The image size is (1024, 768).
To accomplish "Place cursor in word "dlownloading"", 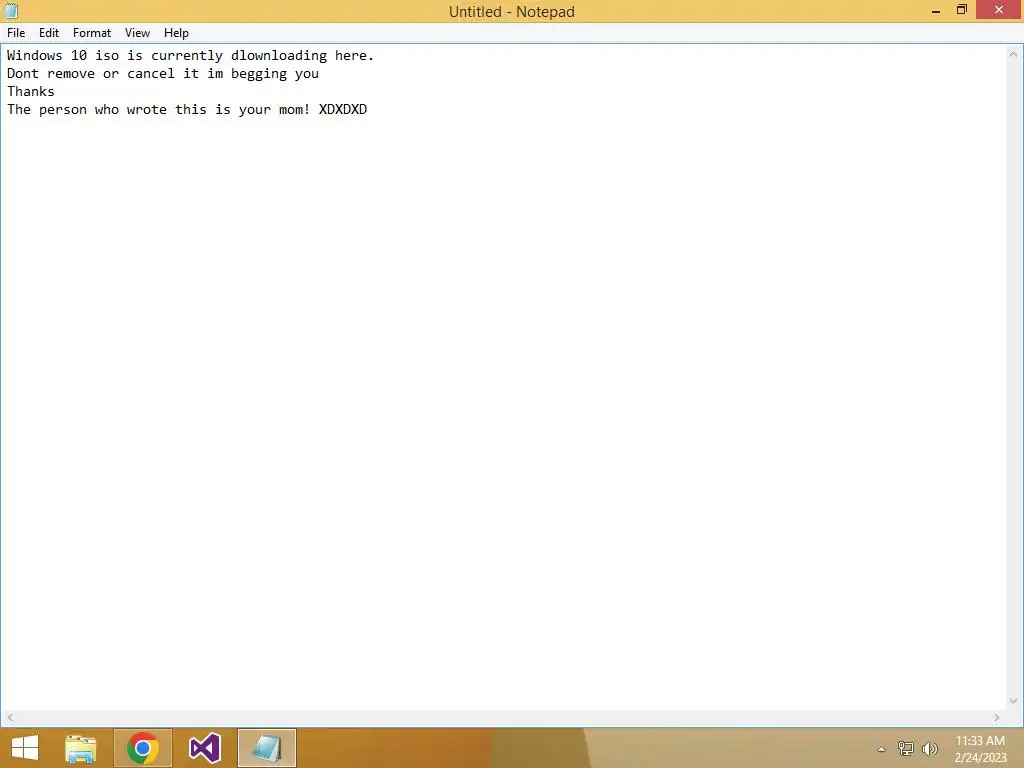I will (x=279, y=56).
